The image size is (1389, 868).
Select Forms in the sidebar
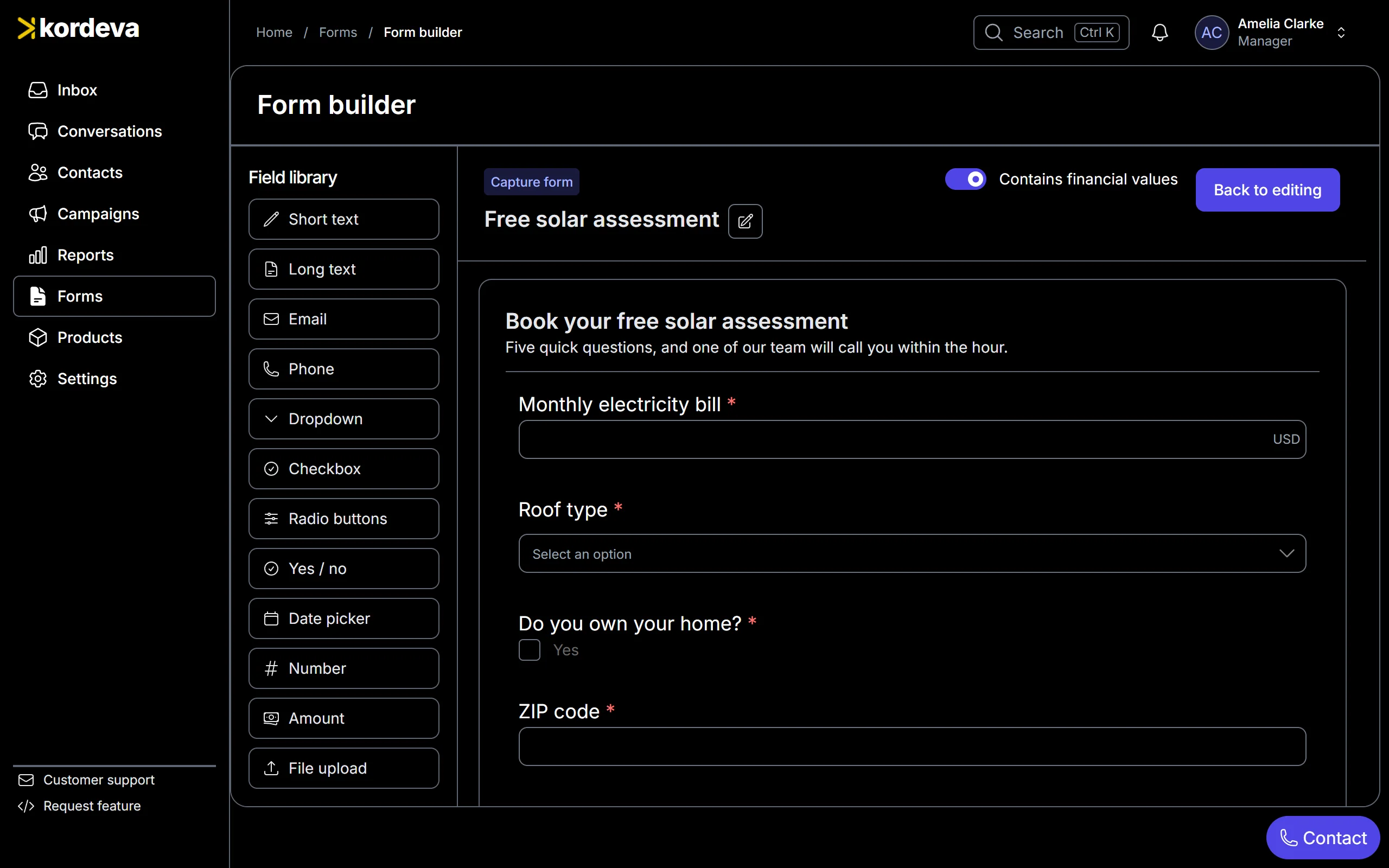coord(114,296)
